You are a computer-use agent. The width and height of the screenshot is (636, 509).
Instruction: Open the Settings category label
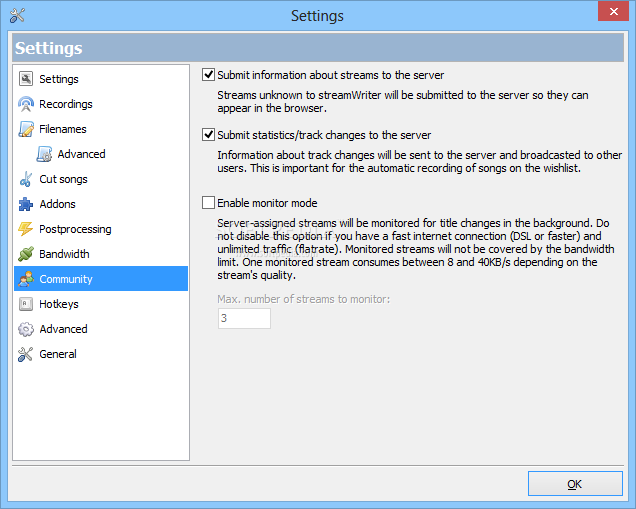[x=59, y=79]
